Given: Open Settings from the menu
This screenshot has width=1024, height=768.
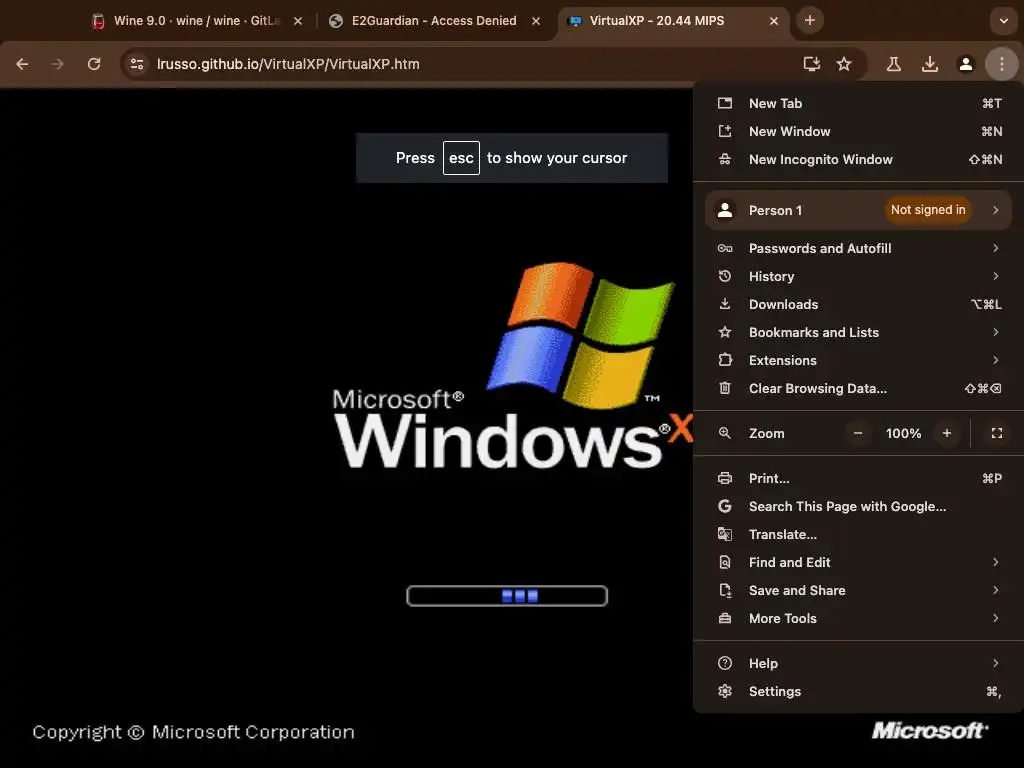Looking at the screenshot, I should click(859, 692).
